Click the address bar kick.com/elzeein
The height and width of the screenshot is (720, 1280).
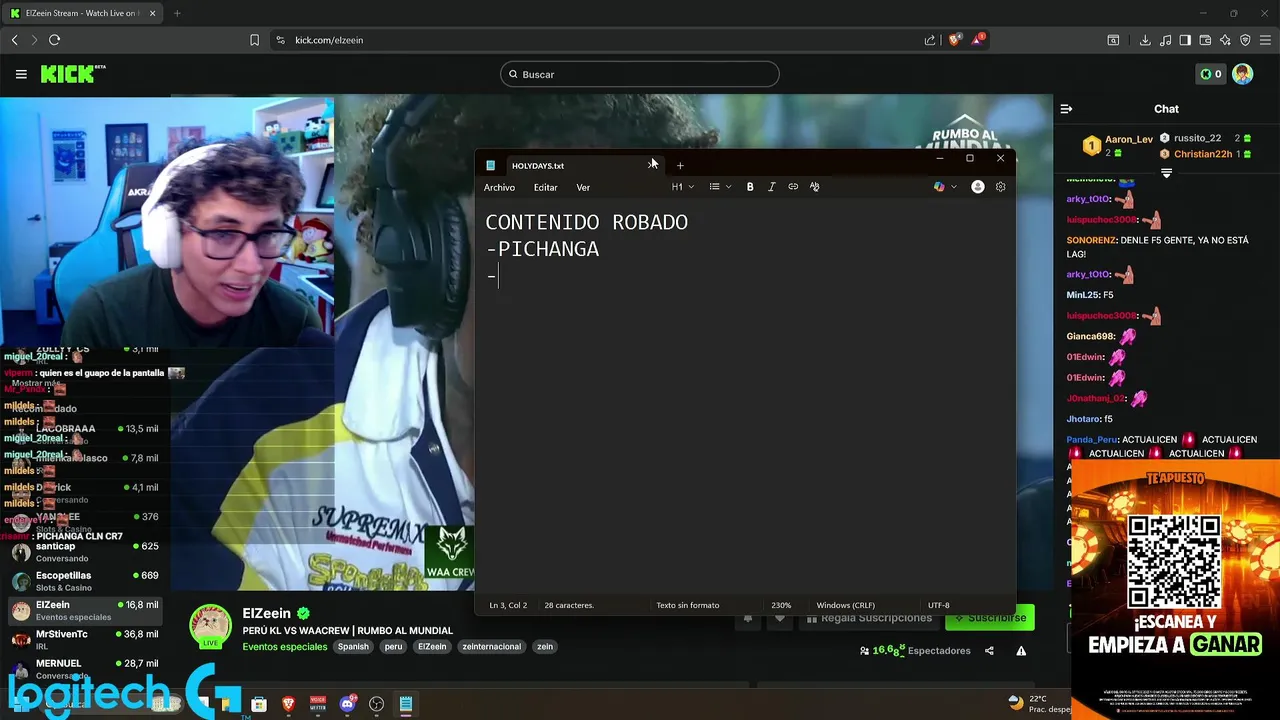click(329, 40)
